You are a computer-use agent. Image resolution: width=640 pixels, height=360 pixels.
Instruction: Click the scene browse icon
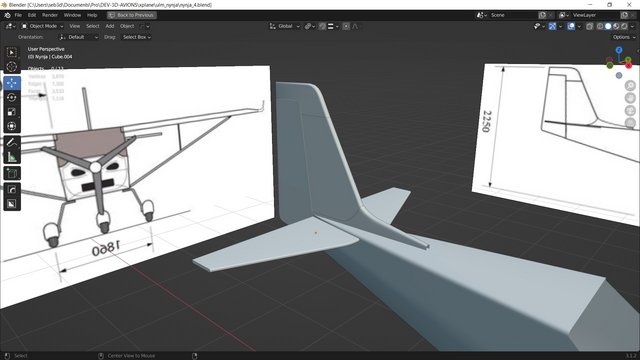481,15
